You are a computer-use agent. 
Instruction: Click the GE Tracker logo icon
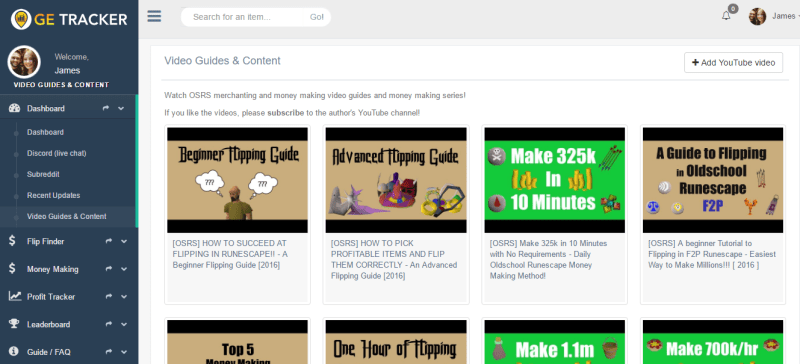coord(21,19)
